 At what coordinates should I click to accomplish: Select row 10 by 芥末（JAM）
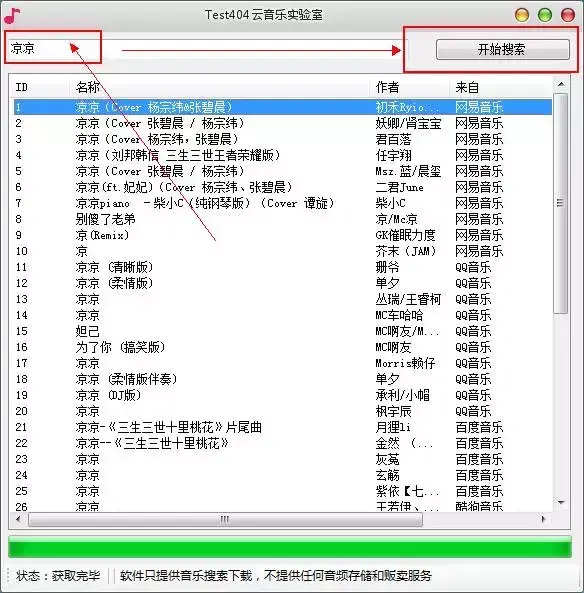(283, 251)
